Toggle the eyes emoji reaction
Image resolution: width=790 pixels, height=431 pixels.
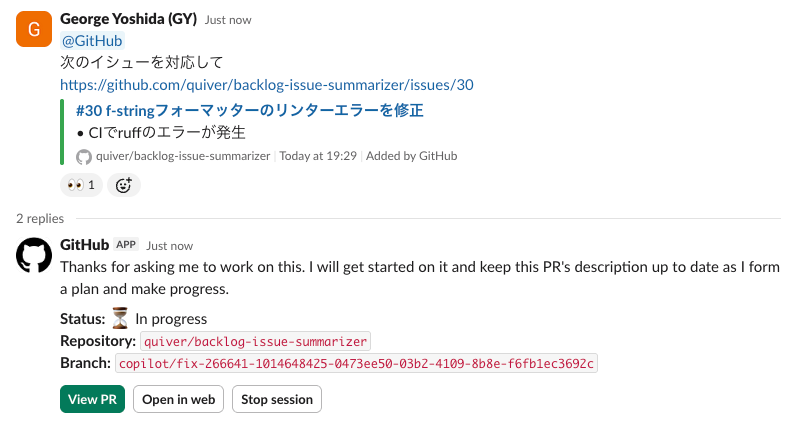tap(80, 185)
